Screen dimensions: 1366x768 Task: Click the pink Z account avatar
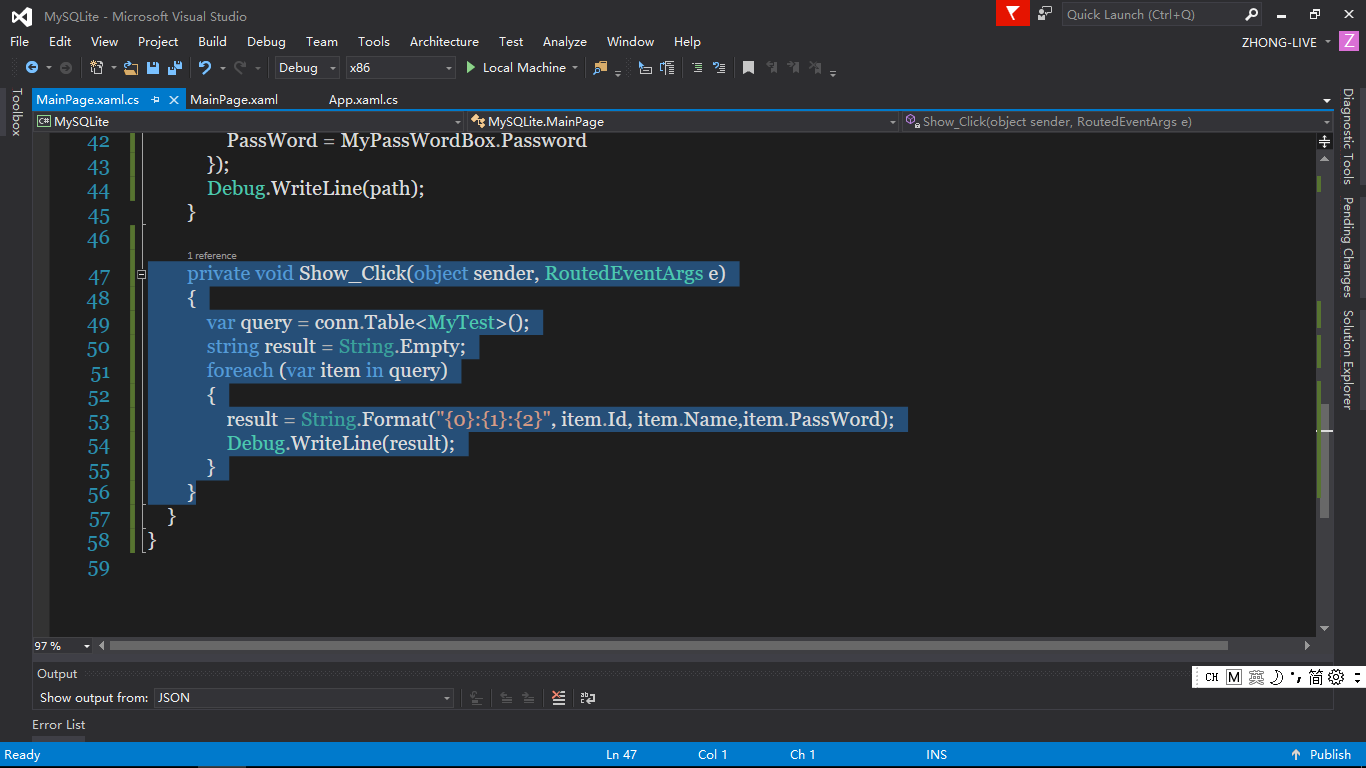(1349, 41)
